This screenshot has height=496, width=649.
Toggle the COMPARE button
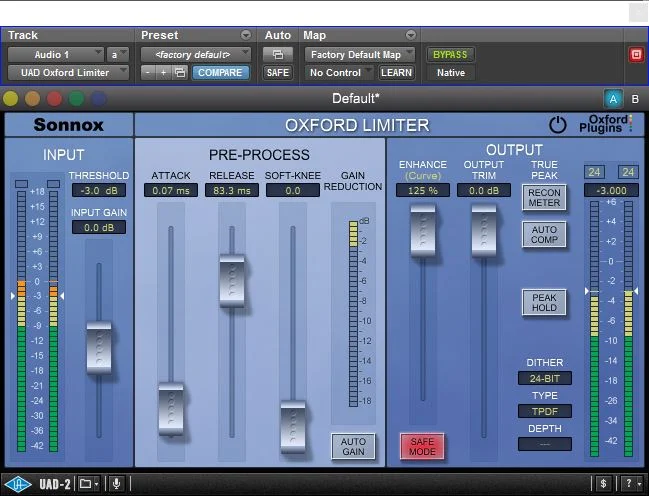pos(220,72)
